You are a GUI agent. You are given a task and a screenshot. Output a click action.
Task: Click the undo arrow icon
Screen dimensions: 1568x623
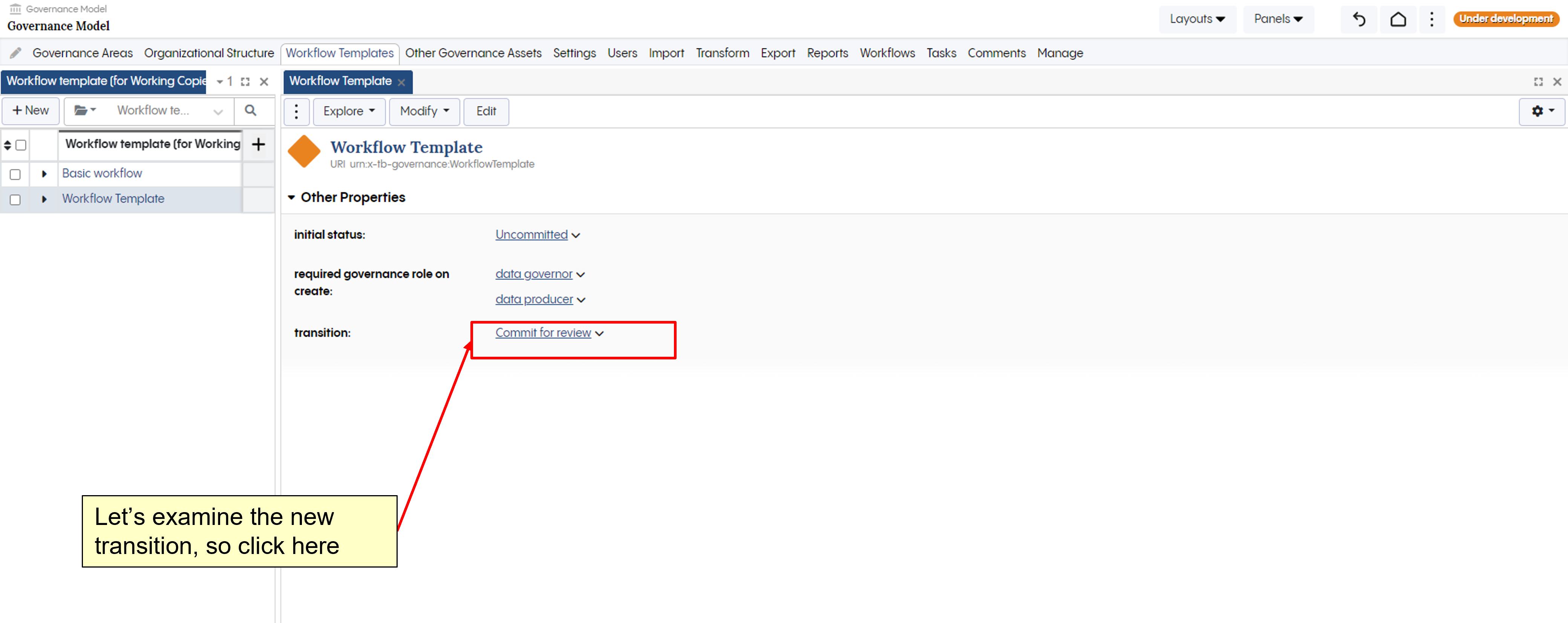(1358, 19)
